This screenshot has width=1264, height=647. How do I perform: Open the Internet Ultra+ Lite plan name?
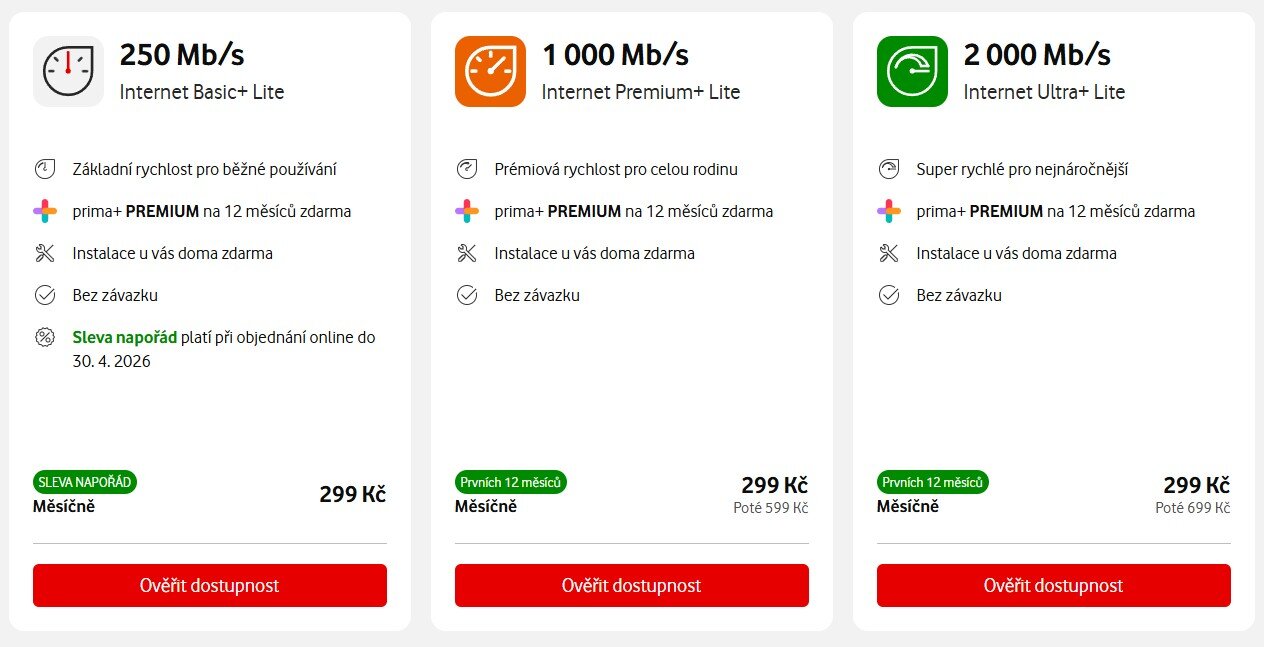click(1044, 92)
